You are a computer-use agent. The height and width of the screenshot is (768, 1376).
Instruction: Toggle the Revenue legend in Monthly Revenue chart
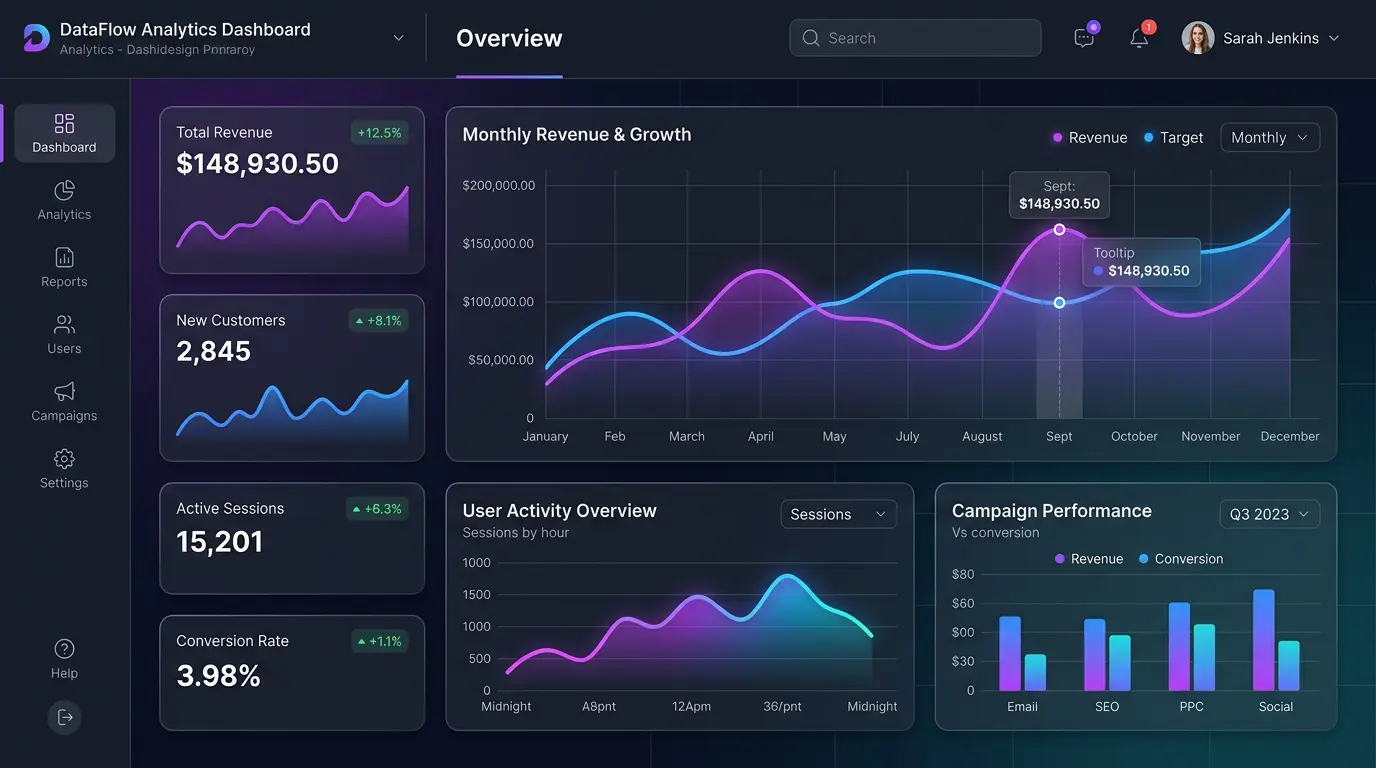pyautogui.click(x=1090, y=138)
